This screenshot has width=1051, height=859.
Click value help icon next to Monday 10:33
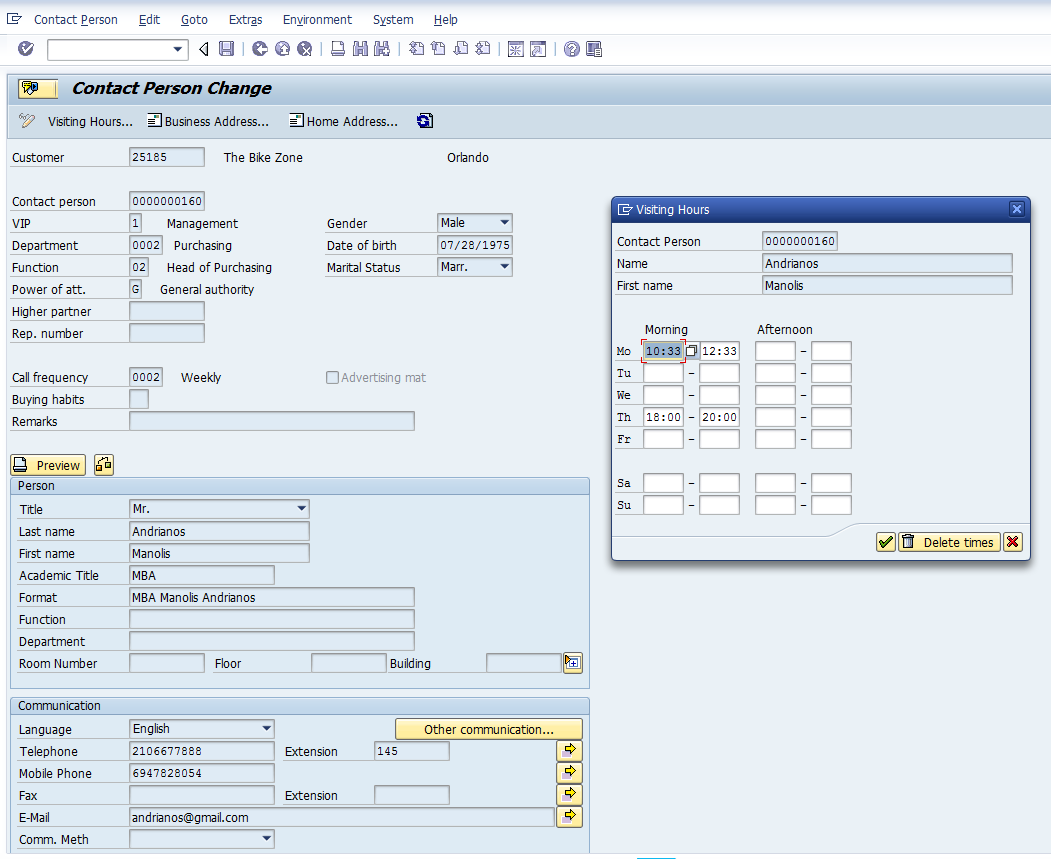point(692,350)
